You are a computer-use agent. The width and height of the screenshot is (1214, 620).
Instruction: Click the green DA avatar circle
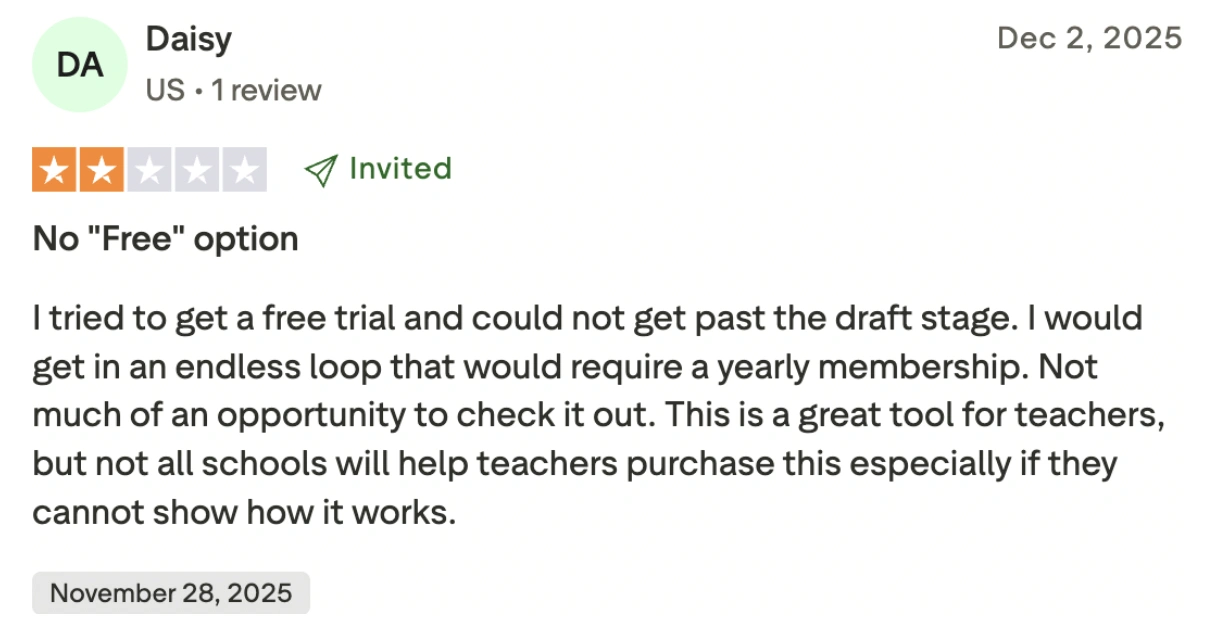tap(80, 65)
